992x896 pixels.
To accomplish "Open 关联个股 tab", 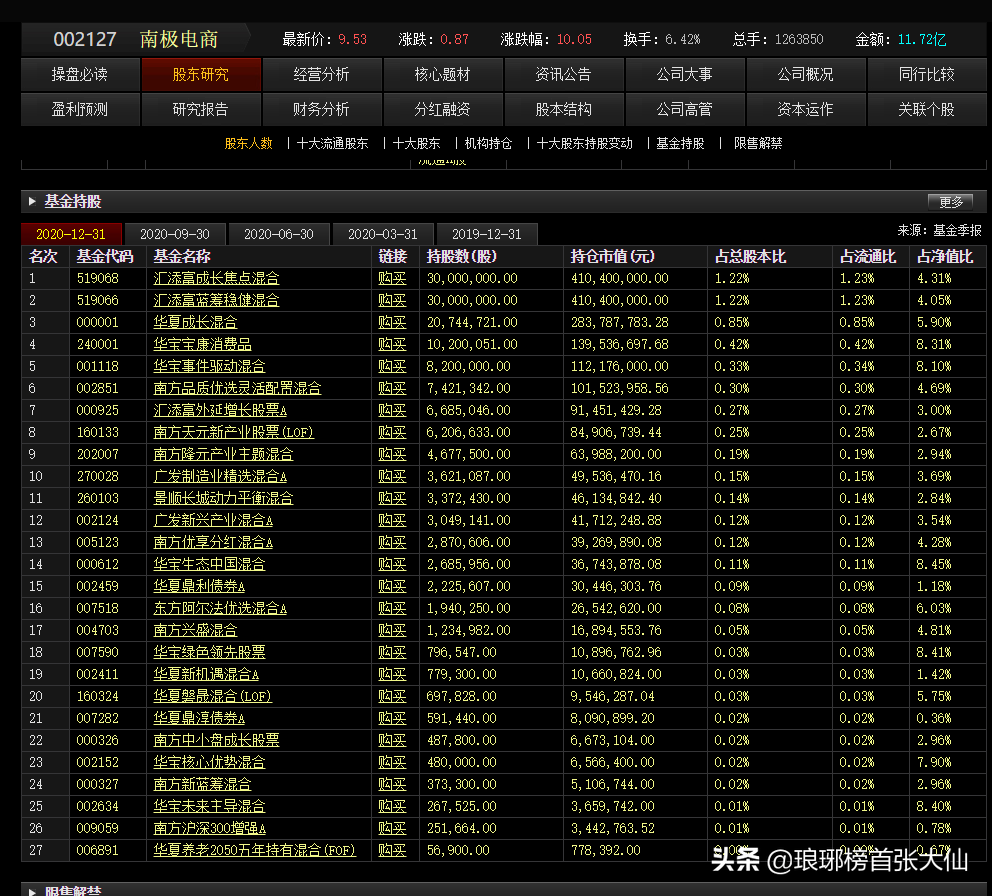I will (x=927, y=109).
